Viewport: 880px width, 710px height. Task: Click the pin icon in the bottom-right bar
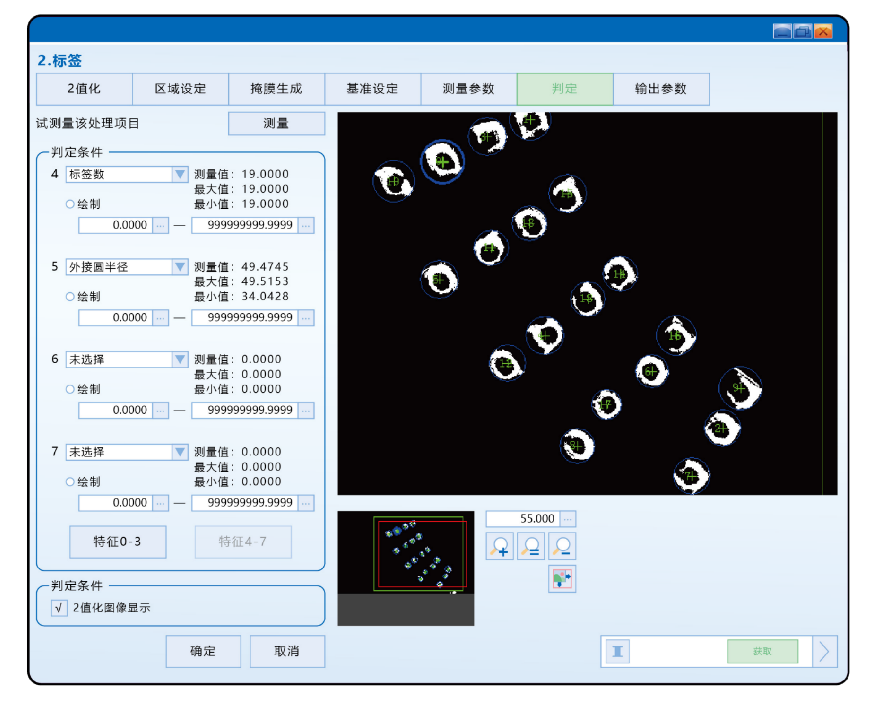(x=618, y=652)
